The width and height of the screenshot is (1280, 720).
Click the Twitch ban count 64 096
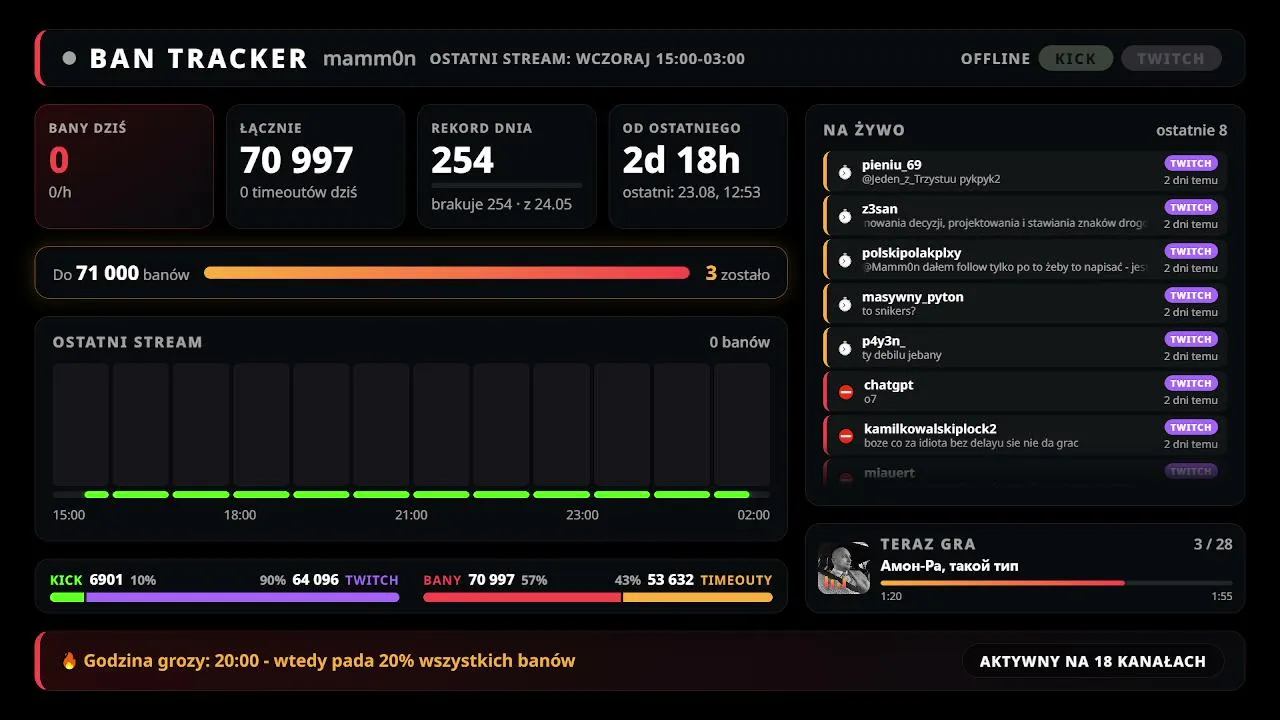click(315, 579)
